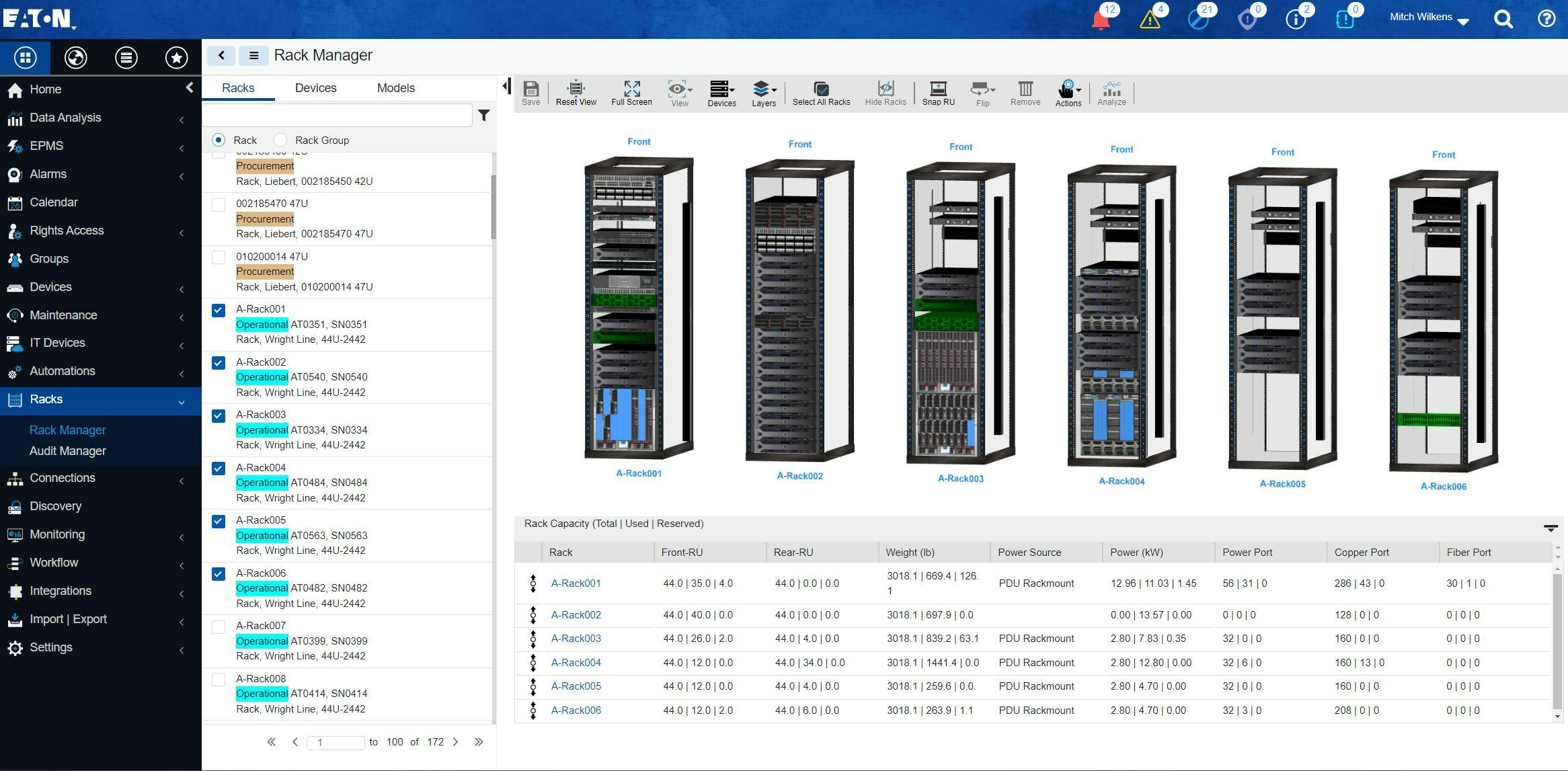Image resolution: width=1568 pixels, height=771 pixels.
Task: Open the Actions dropdown
Action: [1068, 93]
